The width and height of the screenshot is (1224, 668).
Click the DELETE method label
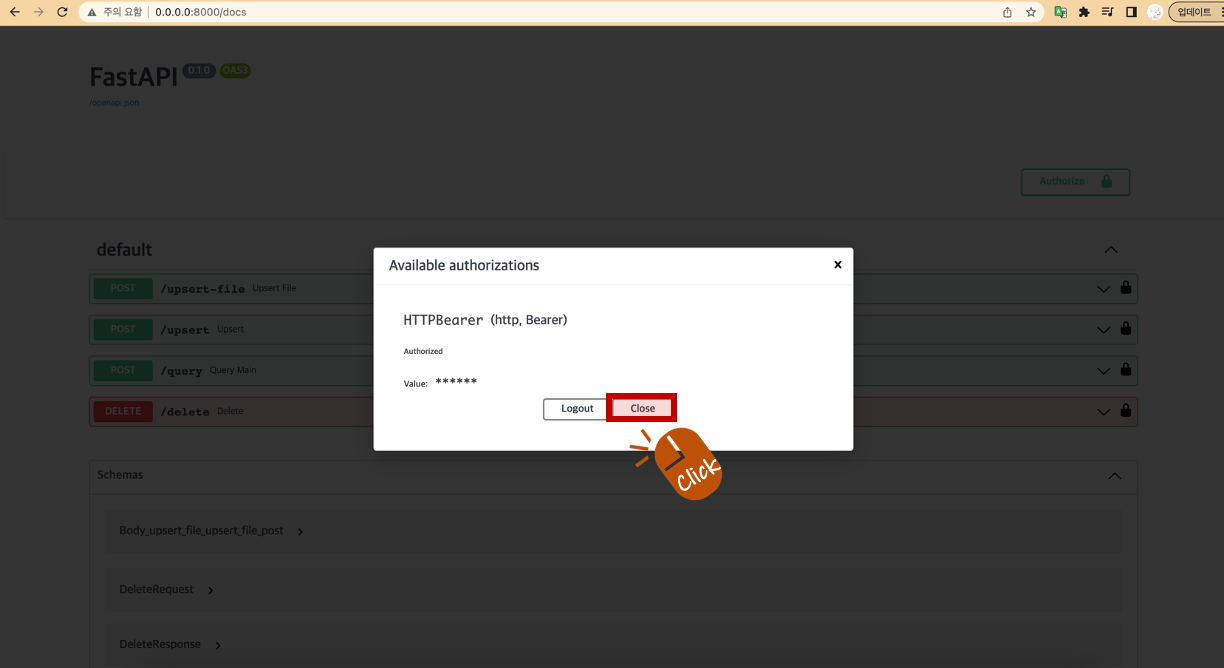coord(123,411)
